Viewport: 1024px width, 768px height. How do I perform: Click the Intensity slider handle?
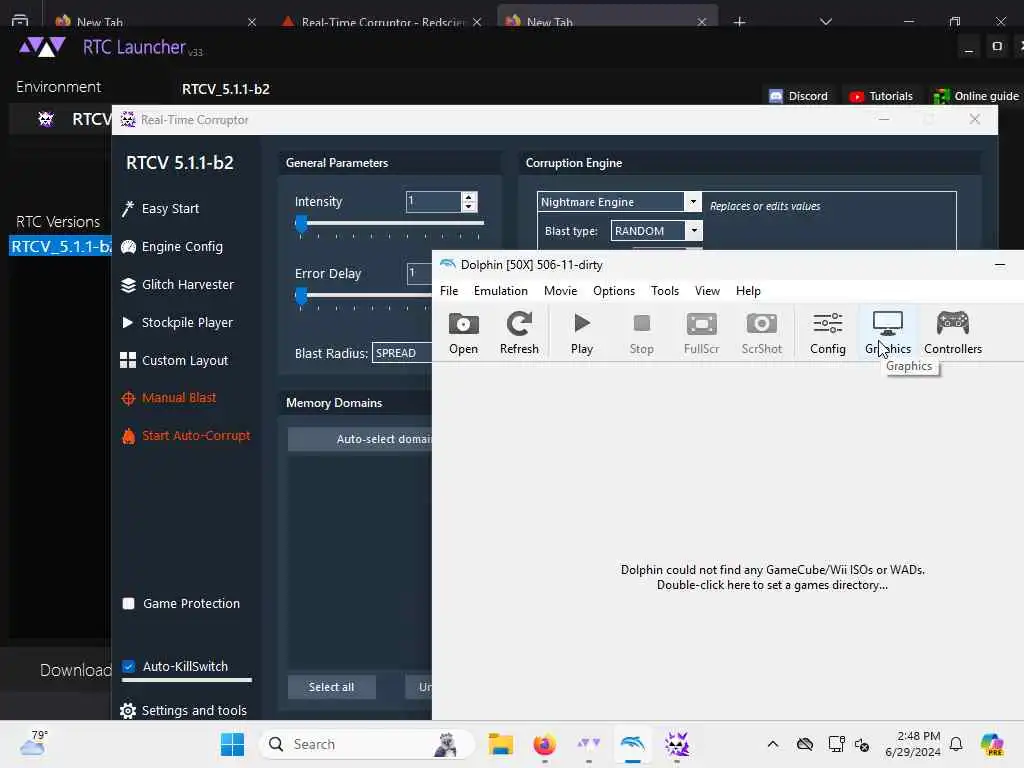tap(301, 223)
